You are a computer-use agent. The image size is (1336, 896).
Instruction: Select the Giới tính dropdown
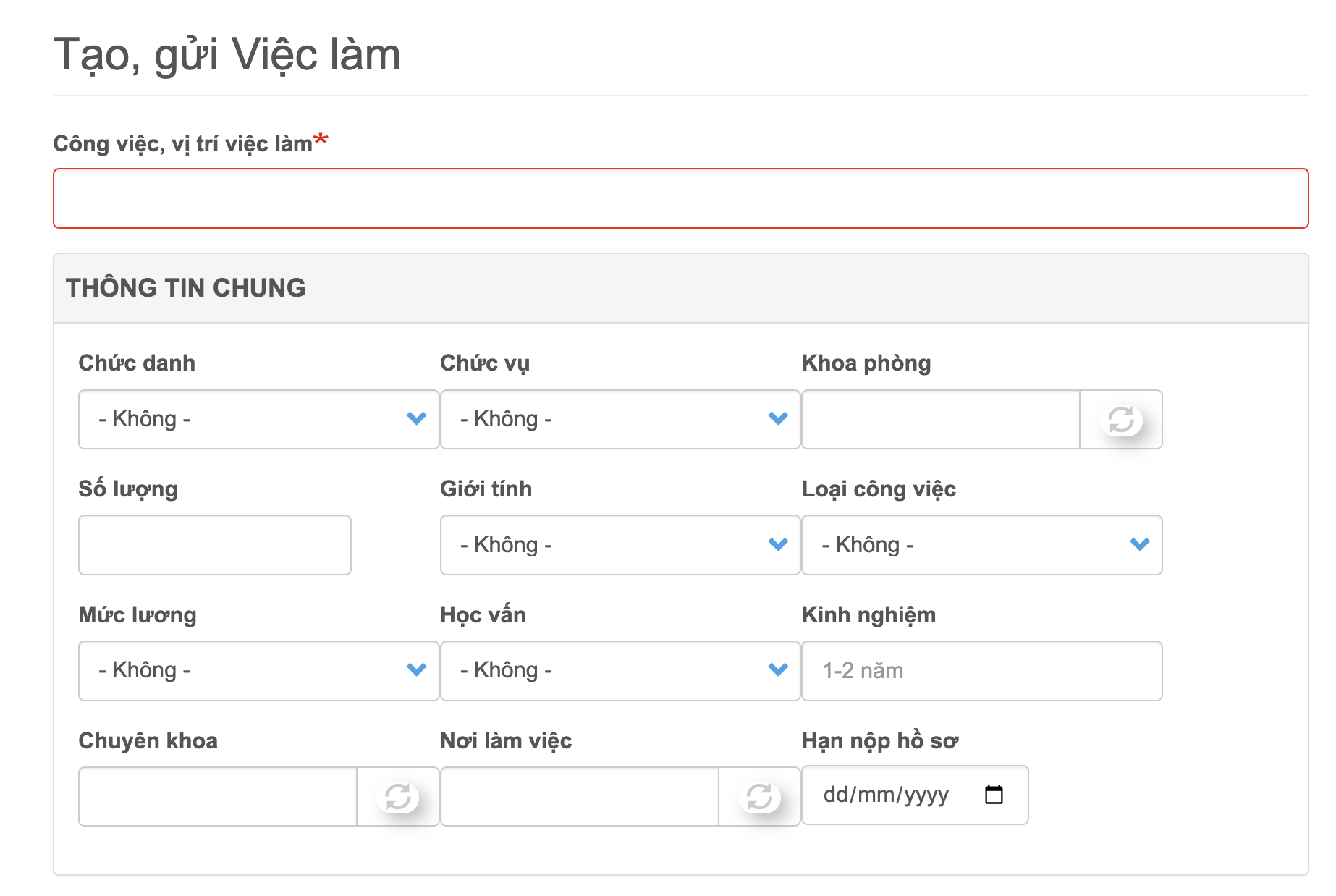pyautogui.click(x=620, y=545)
